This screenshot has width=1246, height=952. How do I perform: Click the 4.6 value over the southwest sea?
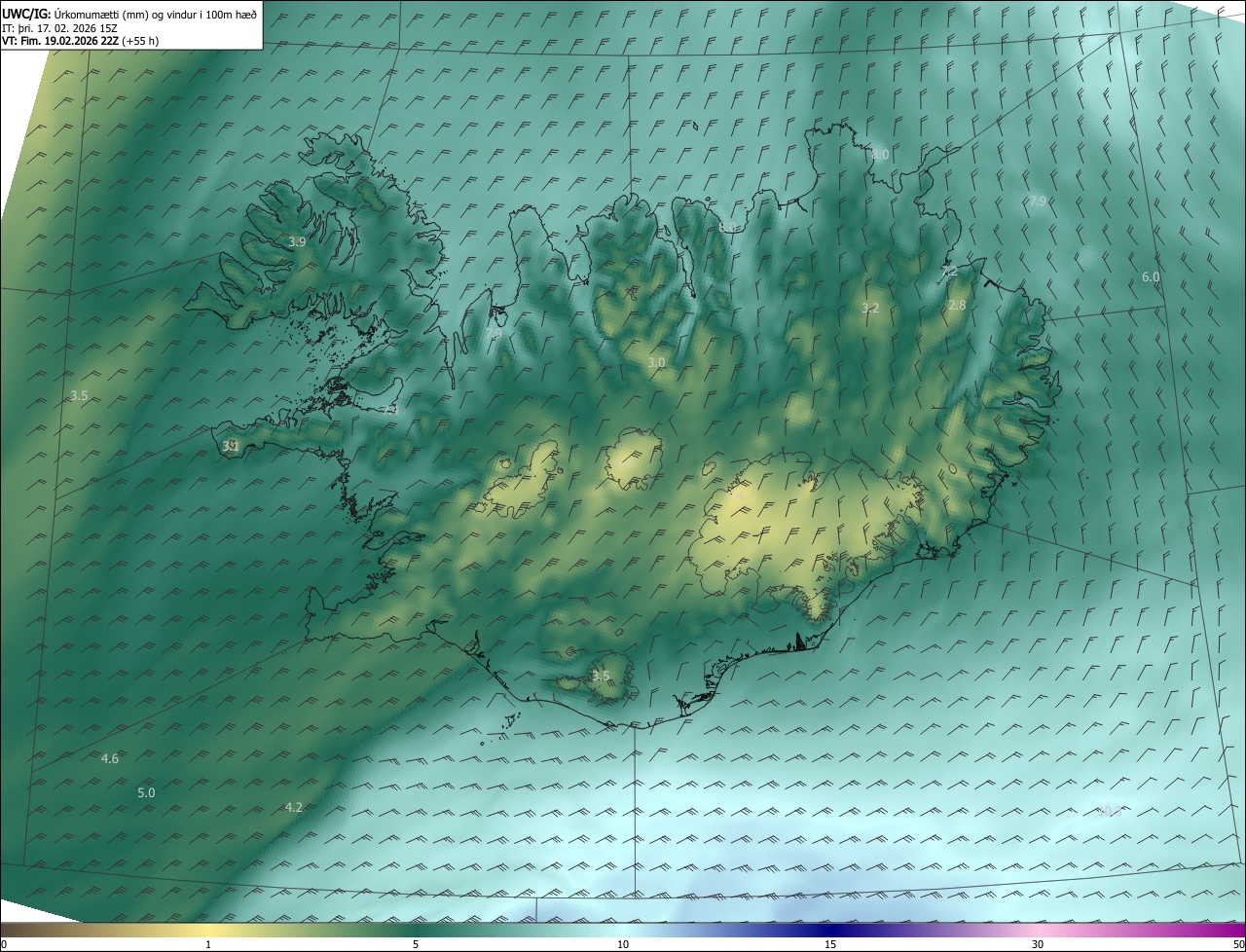tap(110, 758)
